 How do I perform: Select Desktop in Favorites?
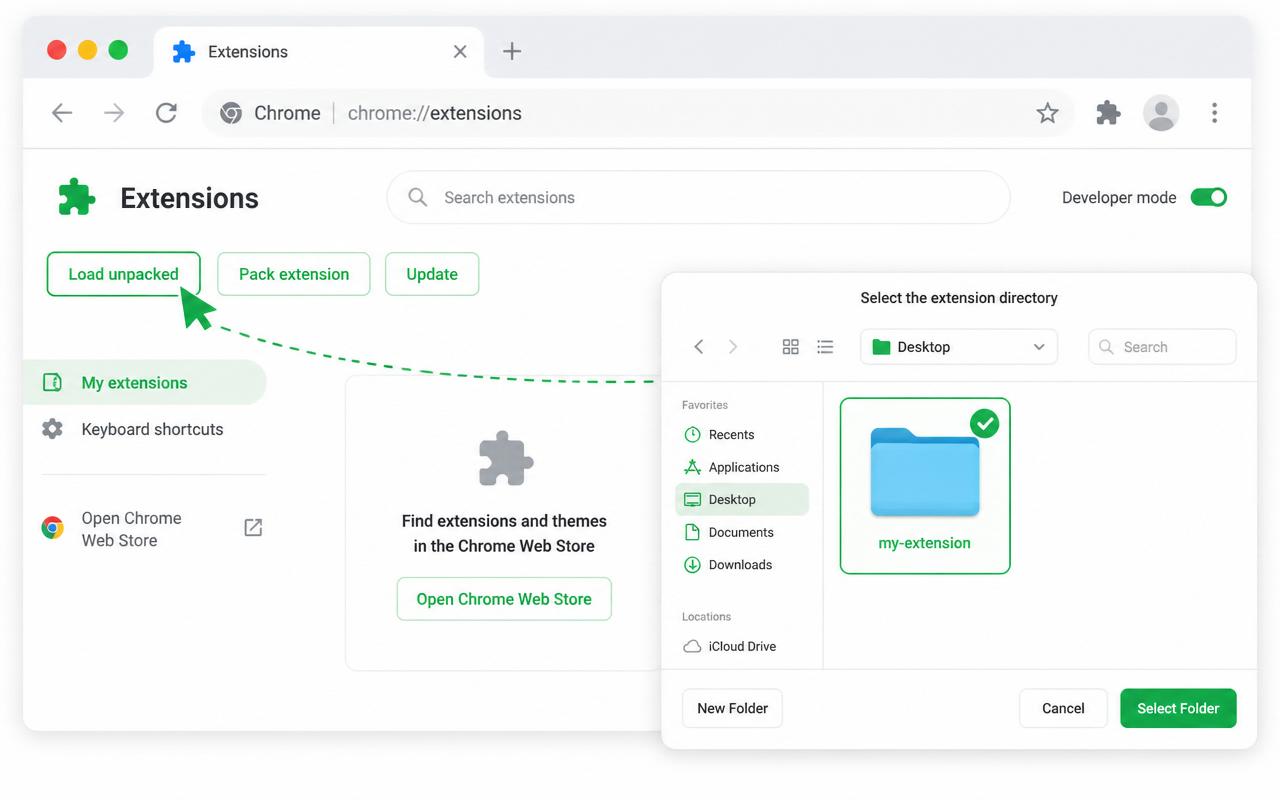[x=742, y=500]
